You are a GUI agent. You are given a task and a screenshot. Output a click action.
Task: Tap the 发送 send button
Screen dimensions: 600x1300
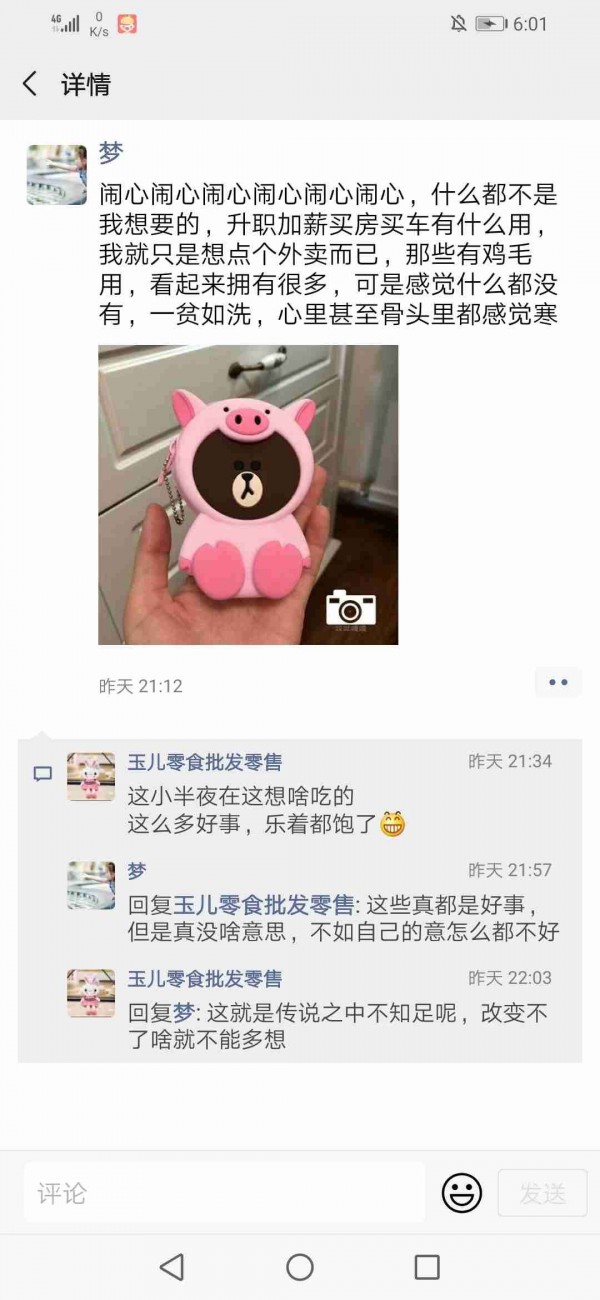point(543,1192)
